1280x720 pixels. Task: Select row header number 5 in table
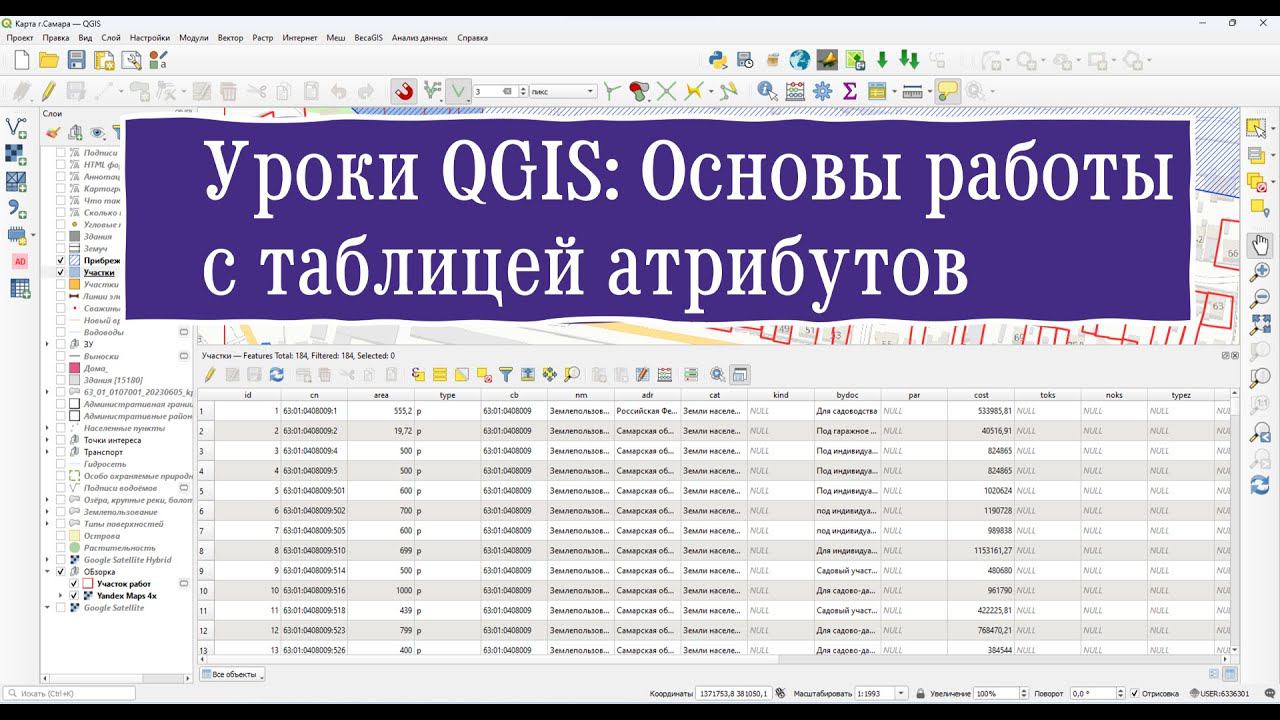point(205,491)
